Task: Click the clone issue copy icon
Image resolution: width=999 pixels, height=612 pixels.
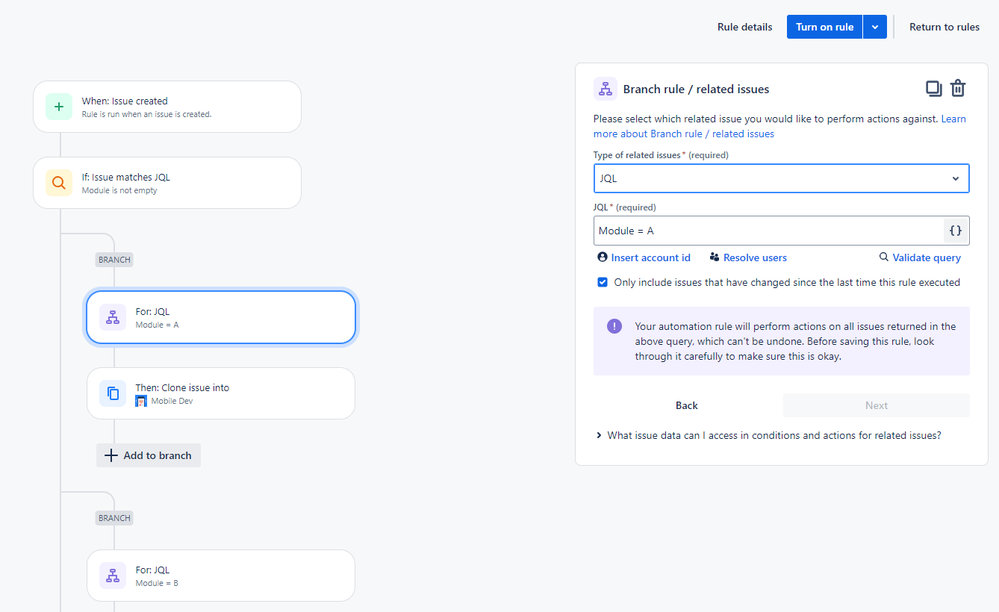Action: 113,394
